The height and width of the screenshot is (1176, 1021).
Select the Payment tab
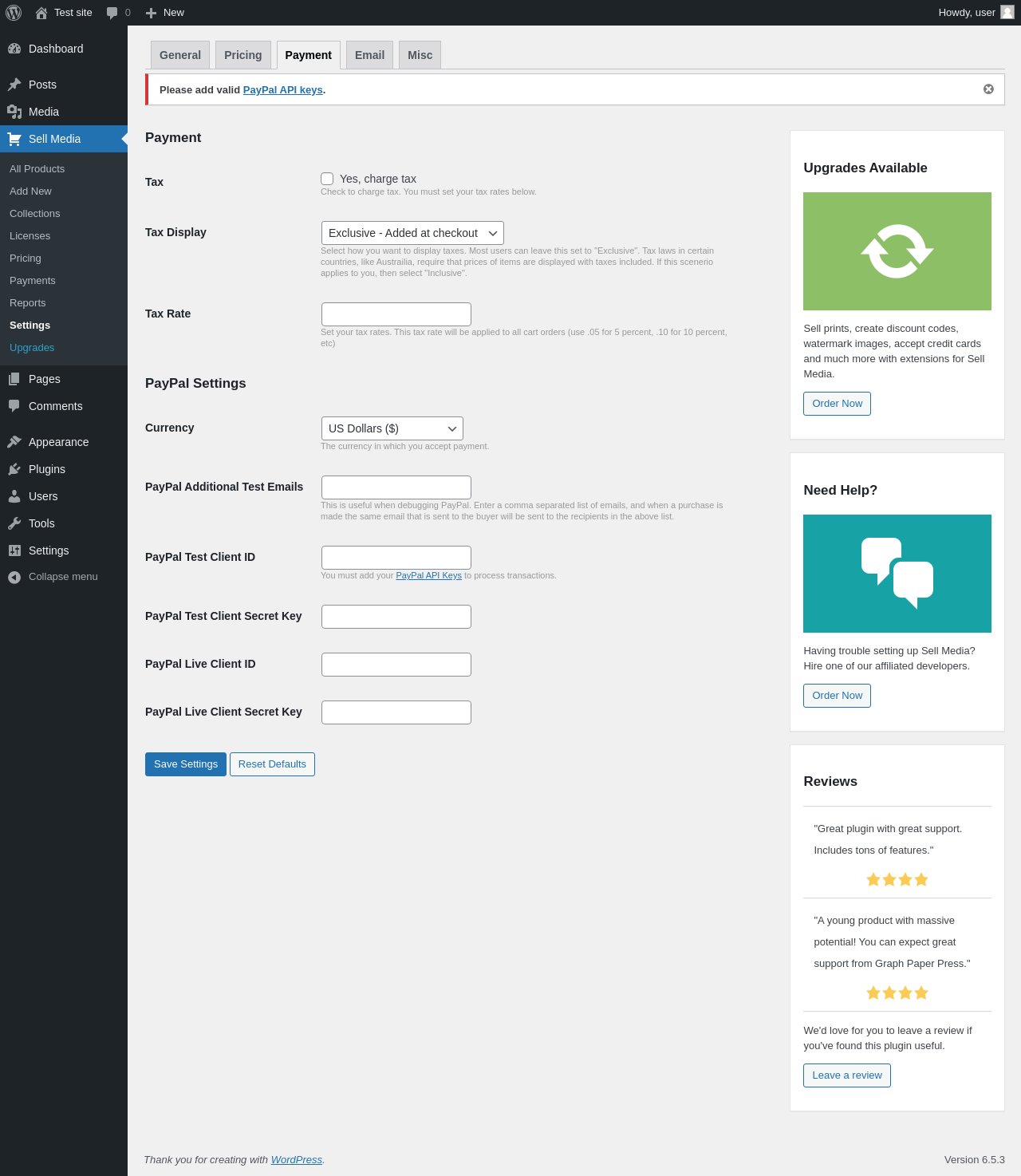click(309, 55)
